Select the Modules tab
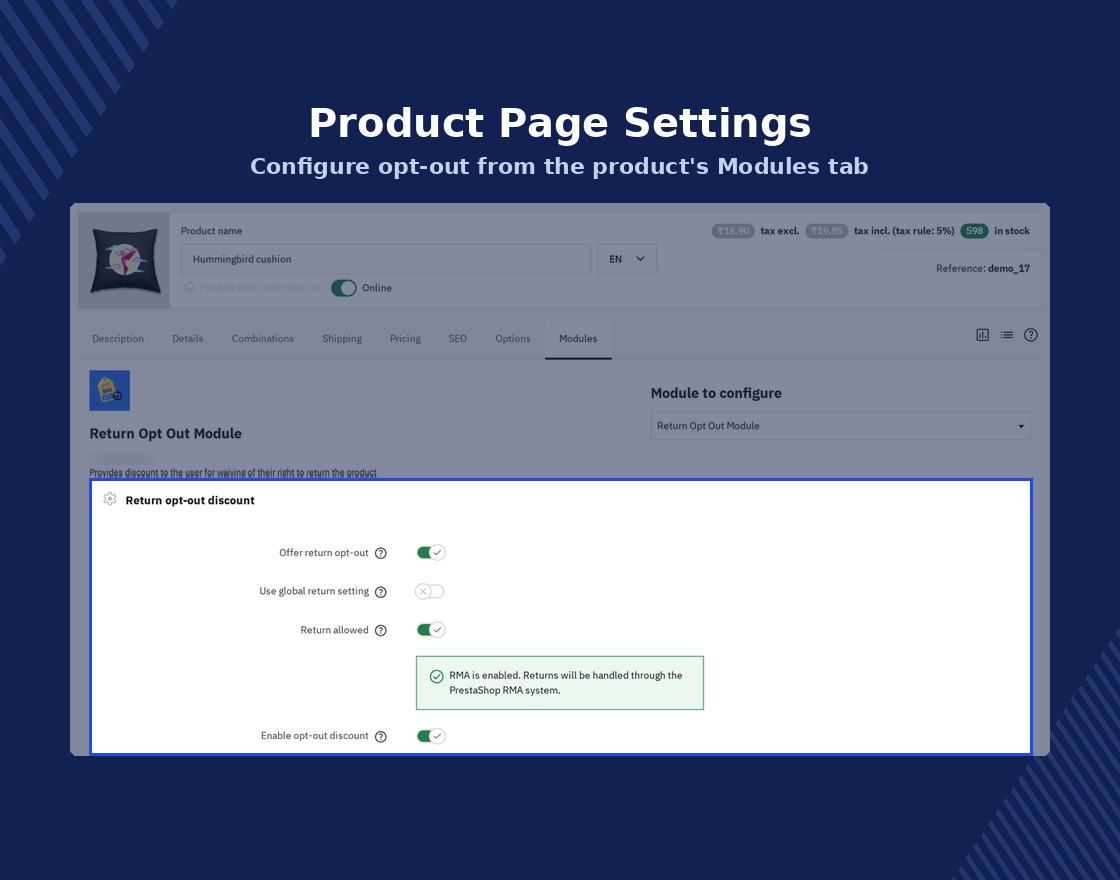This screenshot has height=880, width=1120. (578, 339)
